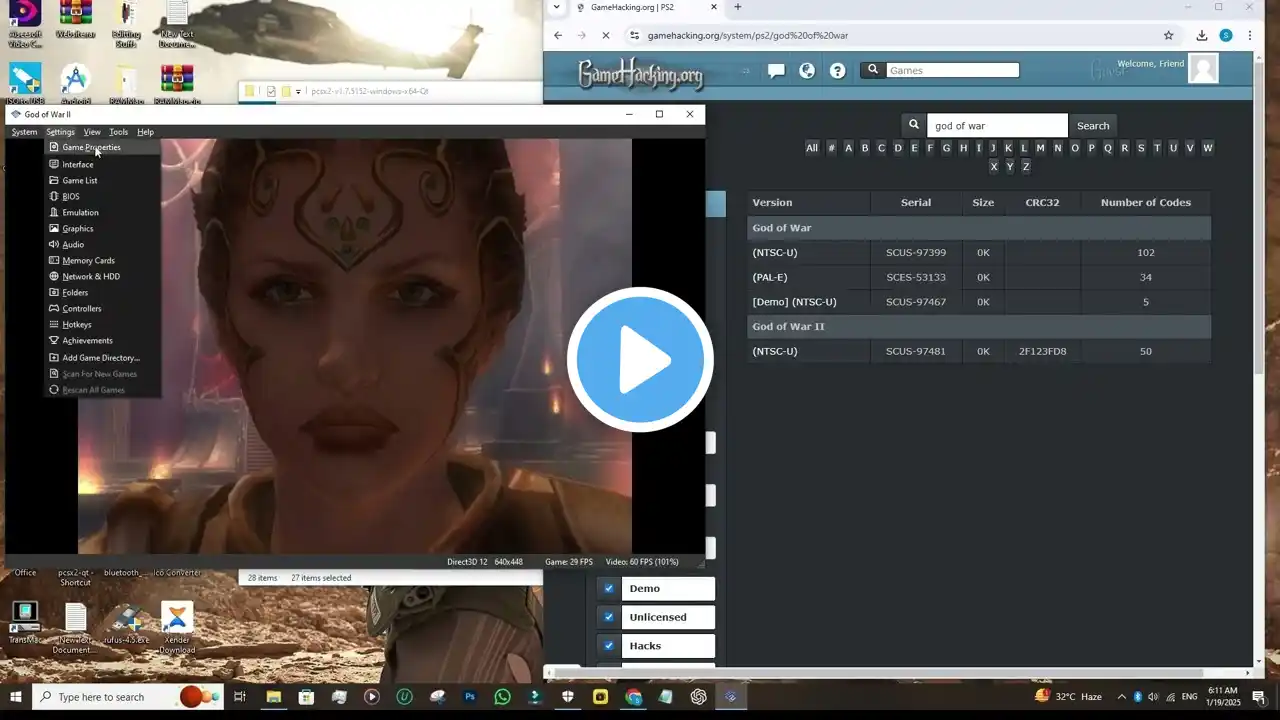
Task: Open ChatGPT icon on taskbar
Action: [x=698, y=697]
